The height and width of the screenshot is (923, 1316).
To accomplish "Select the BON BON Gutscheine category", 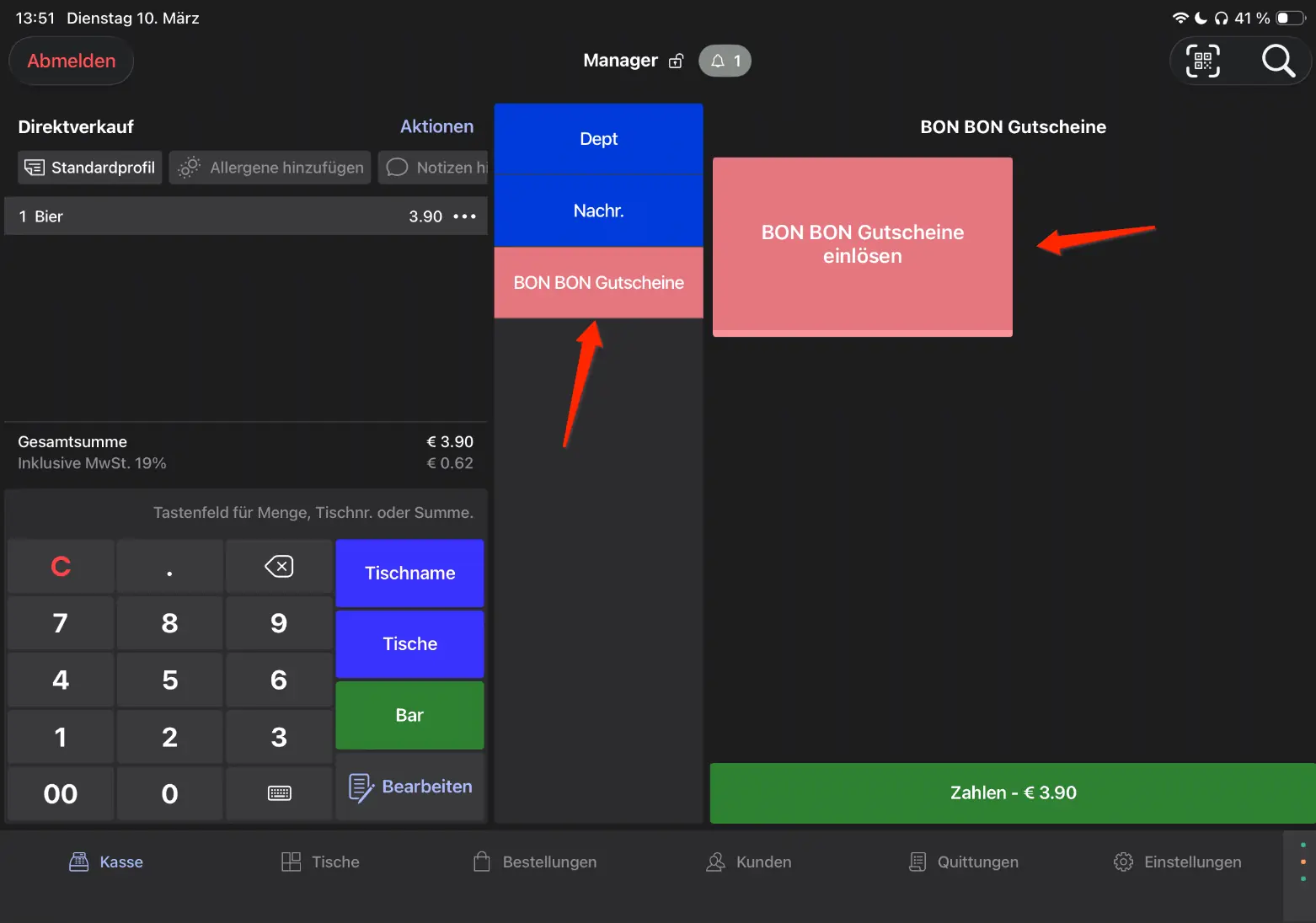I will 599,283.
